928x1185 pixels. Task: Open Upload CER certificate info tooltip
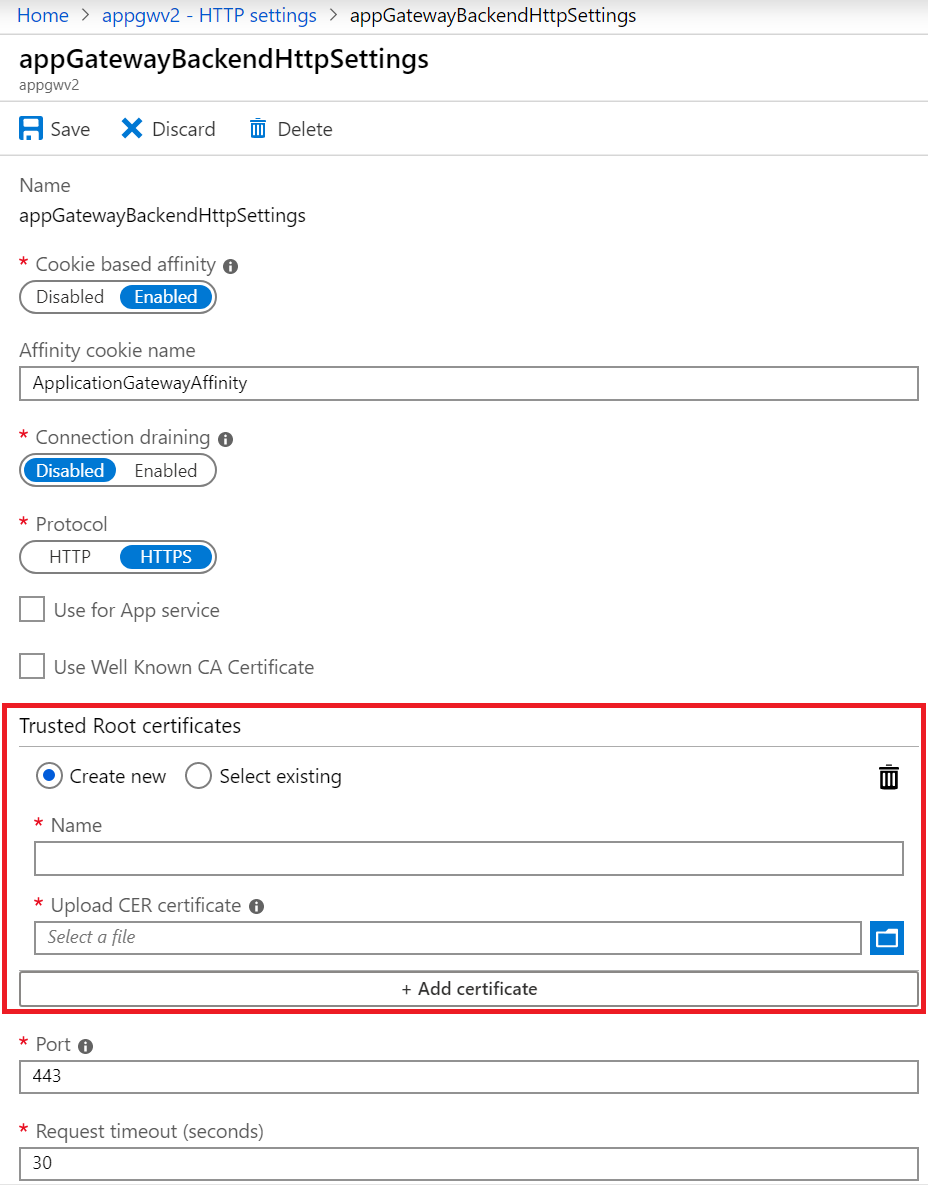click(257, 906)
